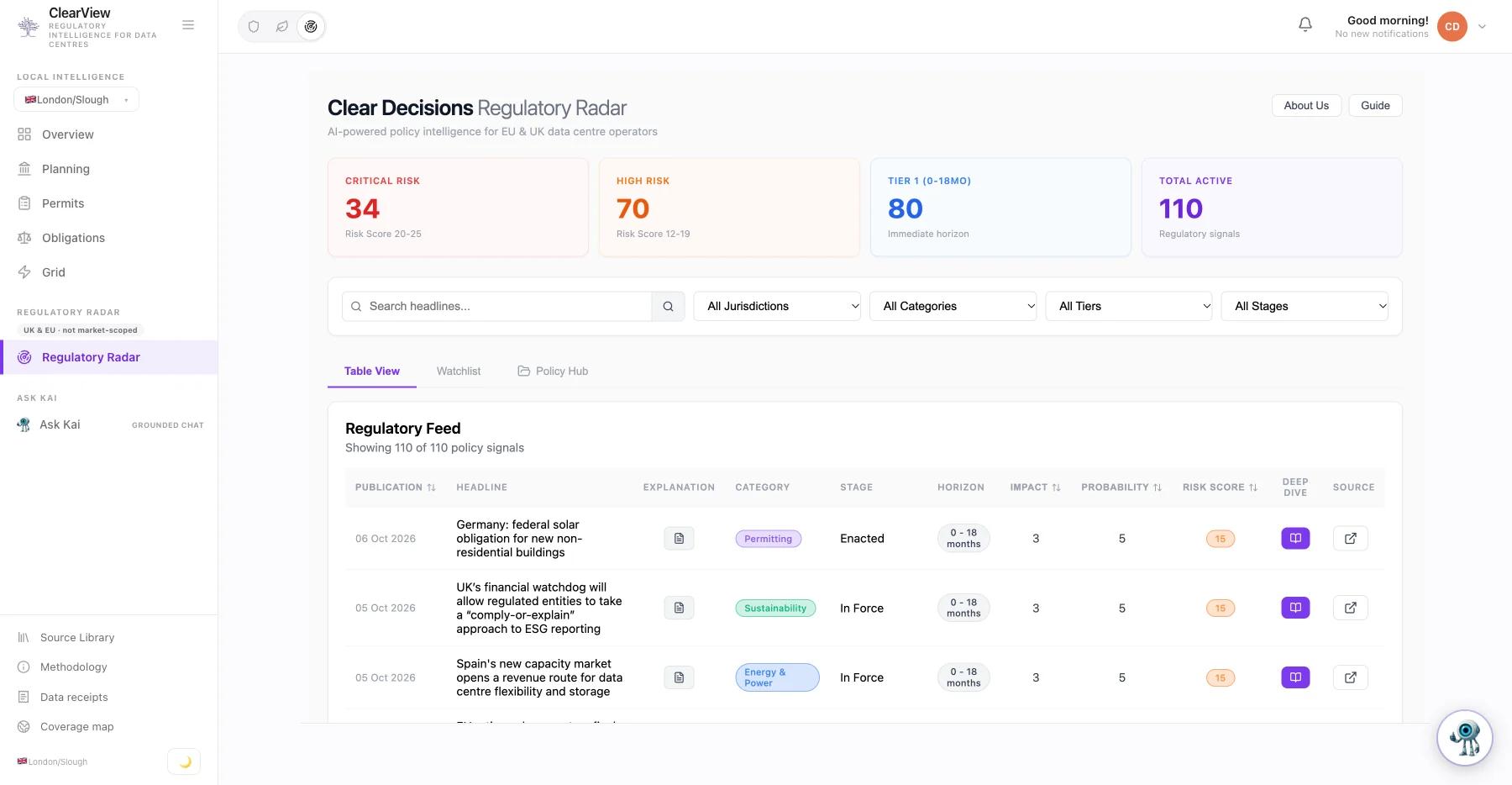Open deep dive for Germany solar obligation
Image resolution: width=1512 pixels, height=785 pixels.
(1295, 538)
